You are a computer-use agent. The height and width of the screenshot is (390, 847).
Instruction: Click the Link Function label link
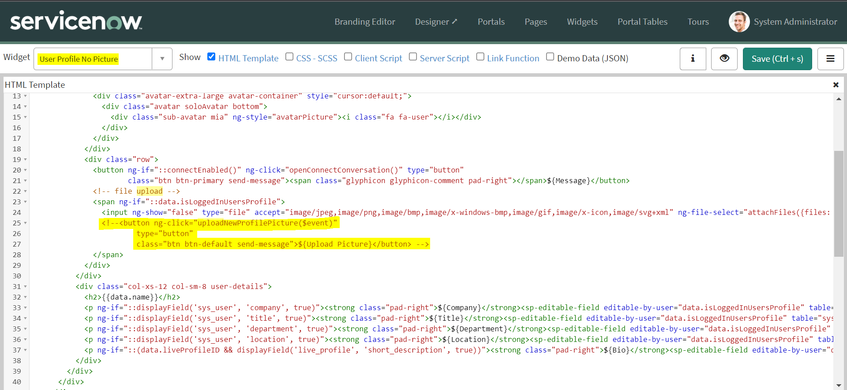pos(513,58)
